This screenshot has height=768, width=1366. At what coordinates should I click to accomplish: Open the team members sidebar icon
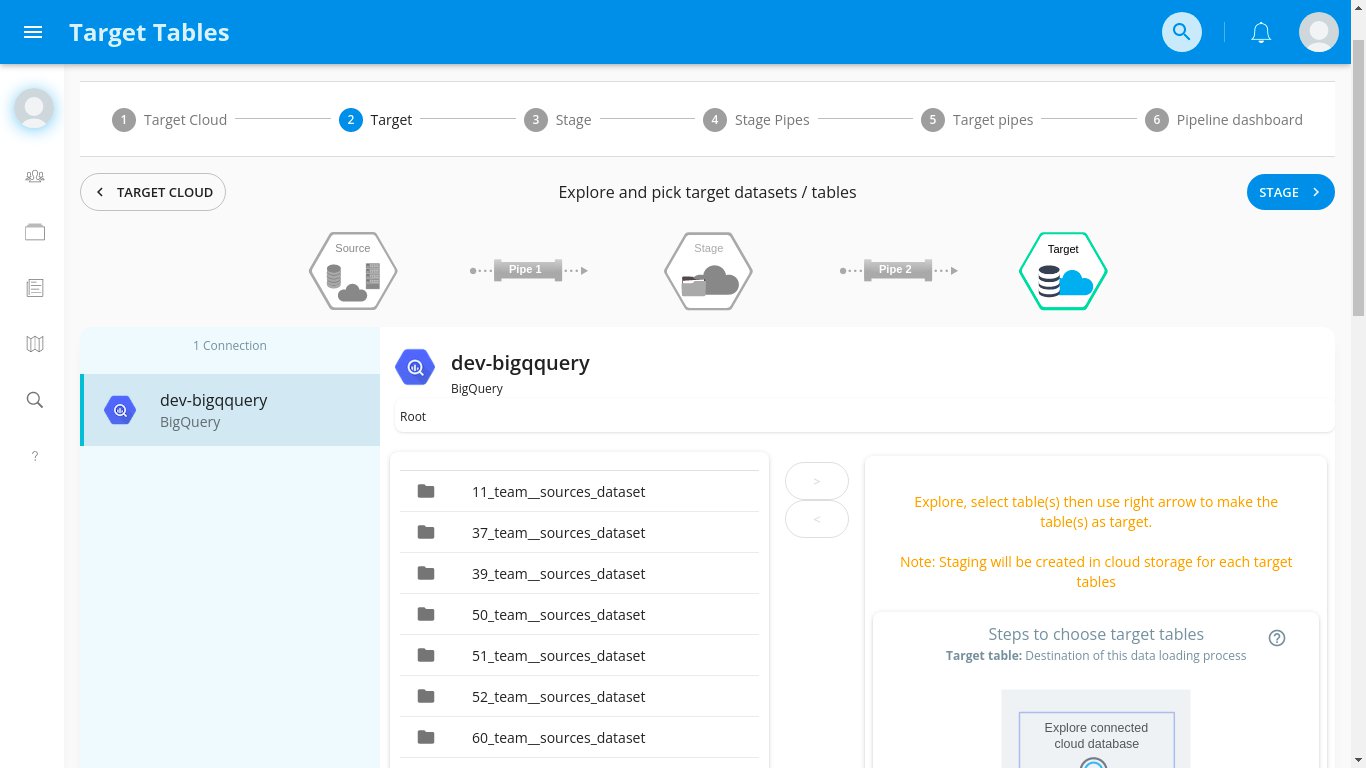(x=35, y=176)
